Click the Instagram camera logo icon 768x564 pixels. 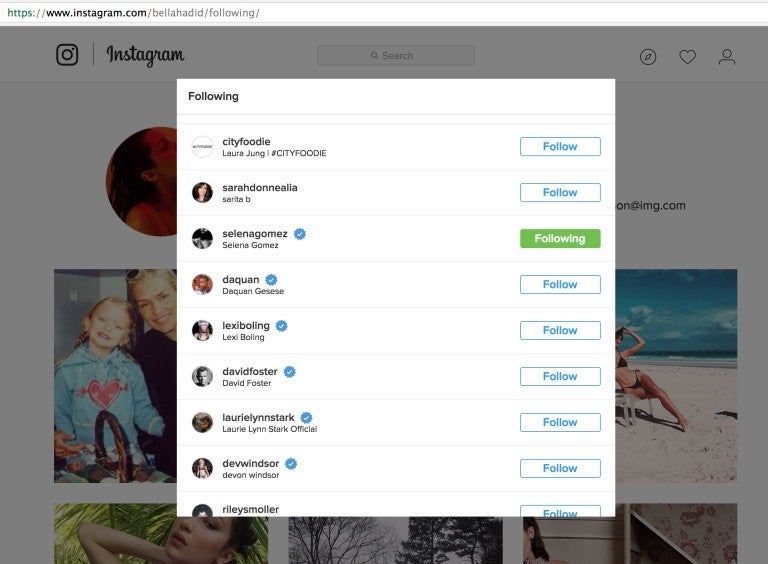pos(67,55)
